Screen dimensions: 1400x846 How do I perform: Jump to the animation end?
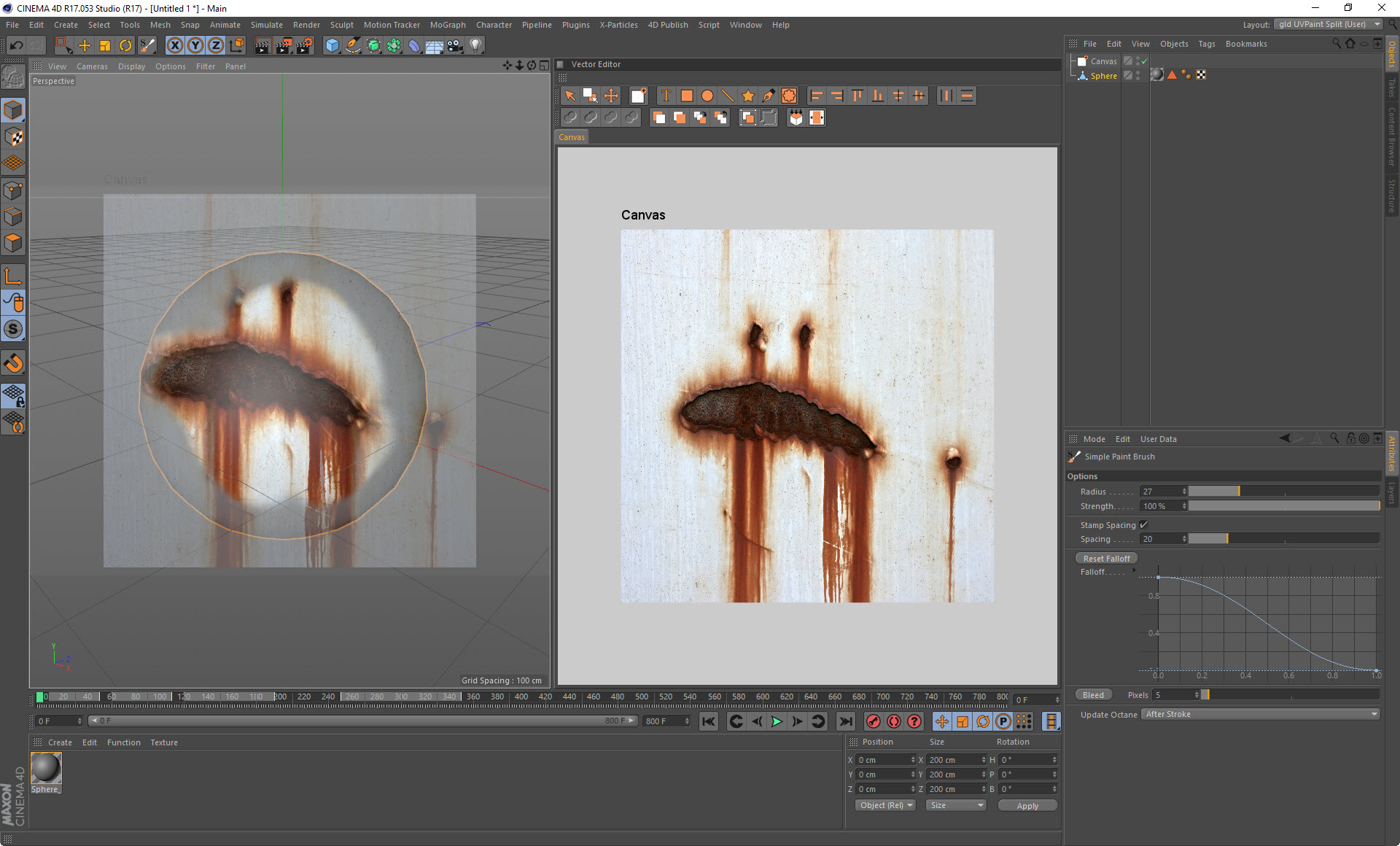[845, 721]
